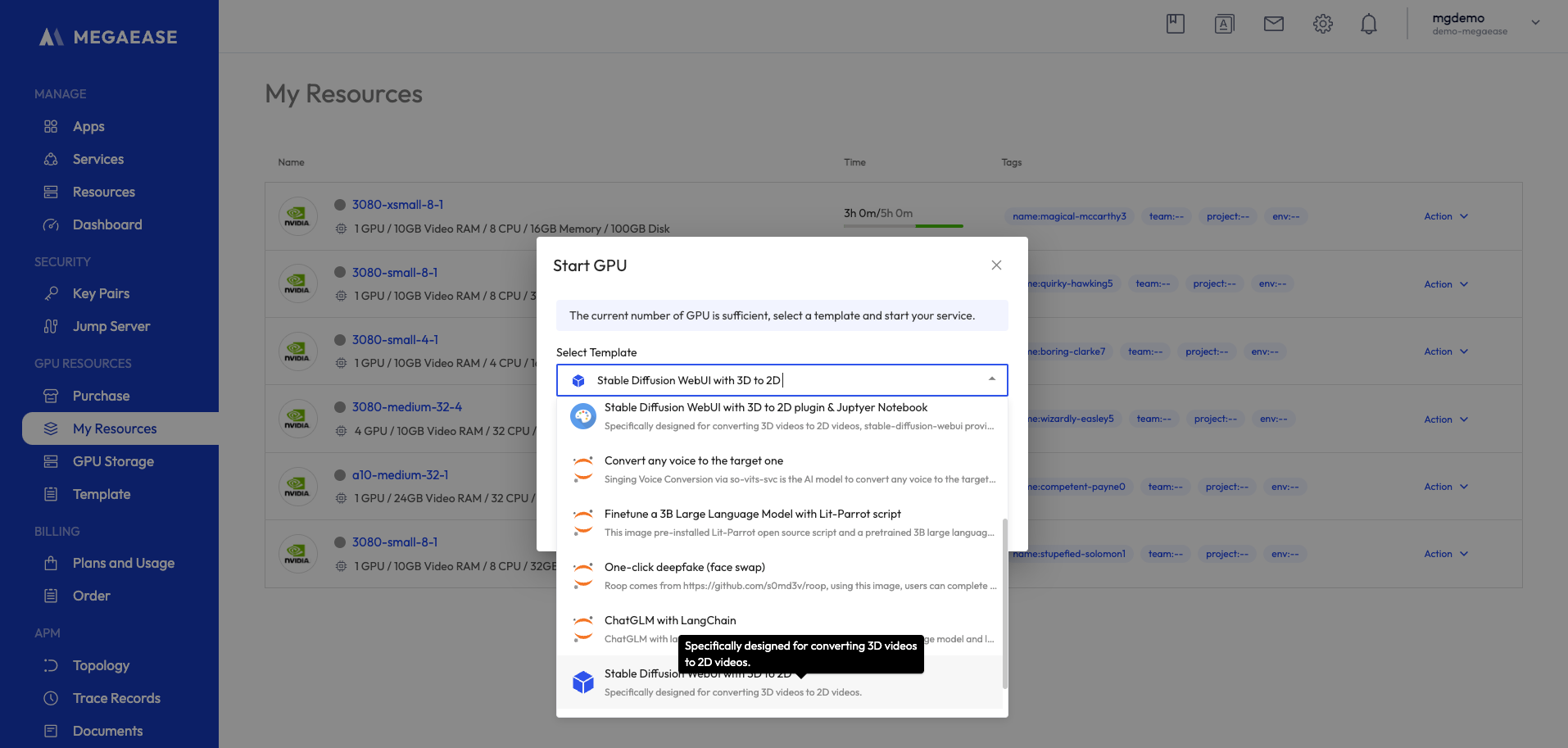Open Action dropdown for a10-medium-32-1 row

tap(1445, 487)
